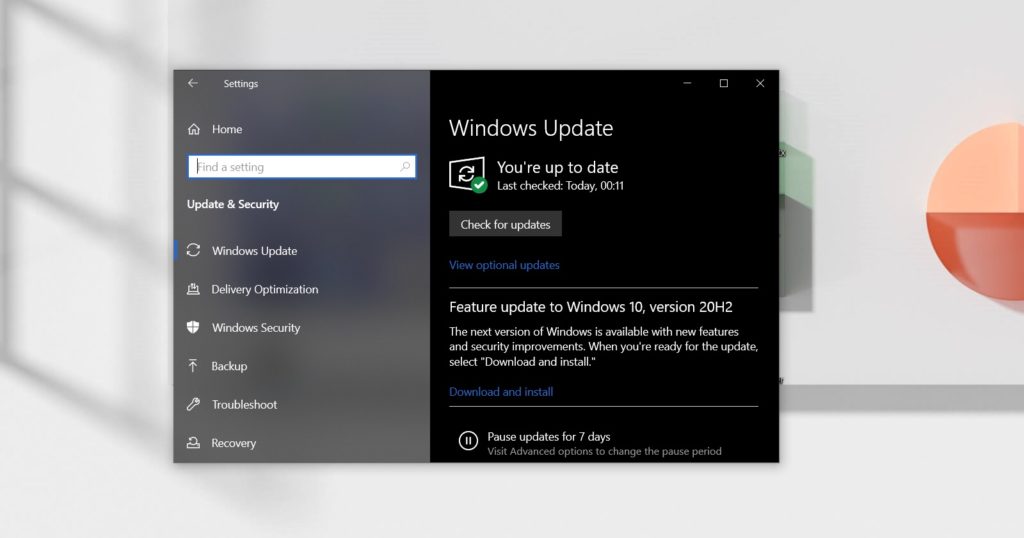Click the Download and install link

click(501, 392)
